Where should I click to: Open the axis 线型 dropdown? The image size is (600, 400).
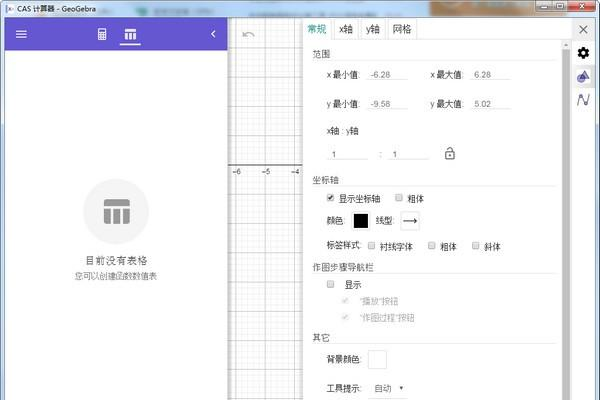click(x=410, y=221)
